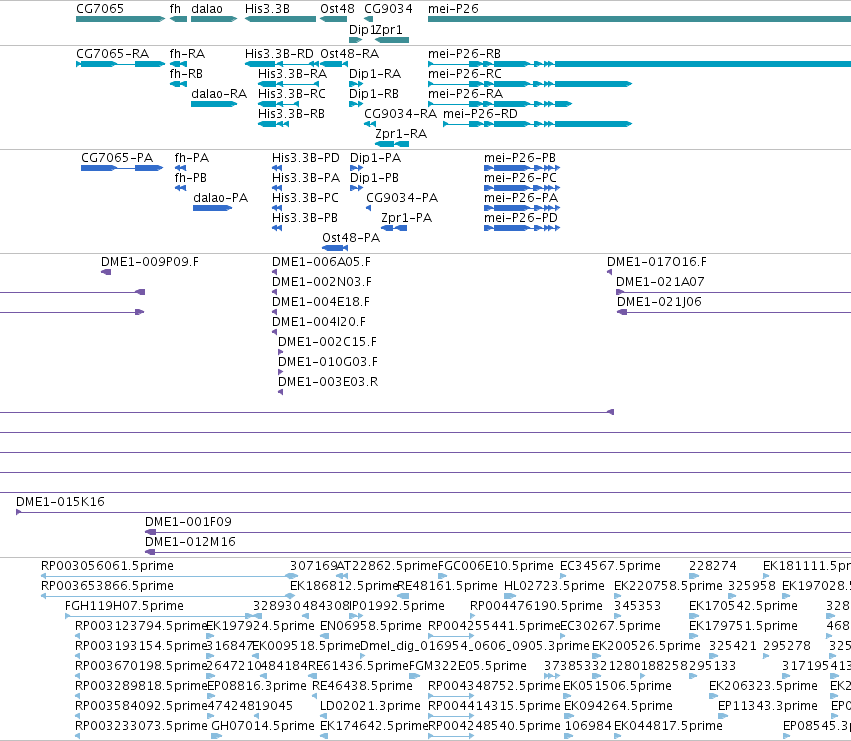Image resolution: width=851 pixels, height=741 pixels.
Task: Click the clone label 'DME1-015K16'
Action: pyautogui.click(x=60, y=502)
